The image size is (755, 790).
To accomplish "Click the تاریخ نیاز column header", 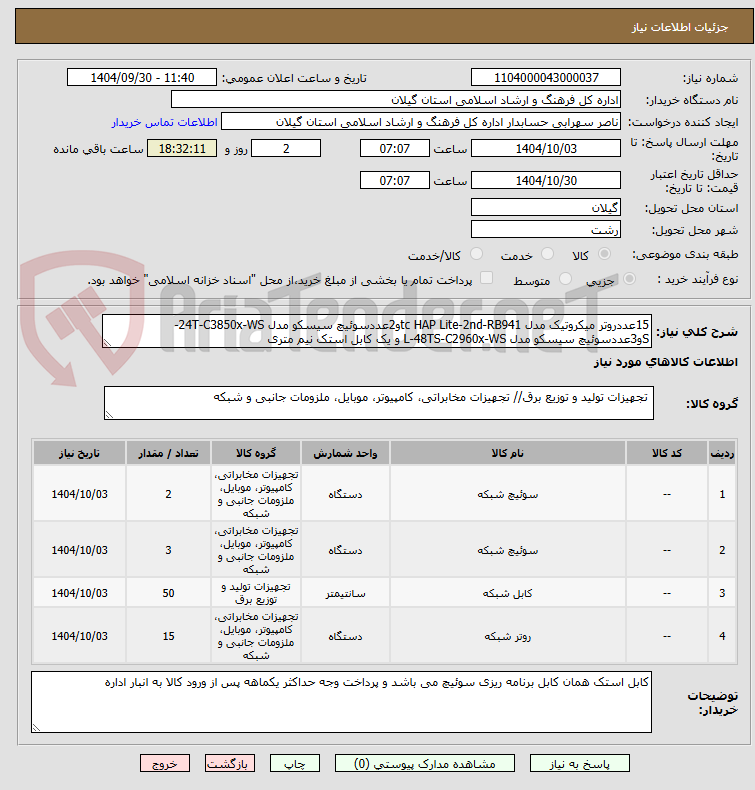I will 80,453.
